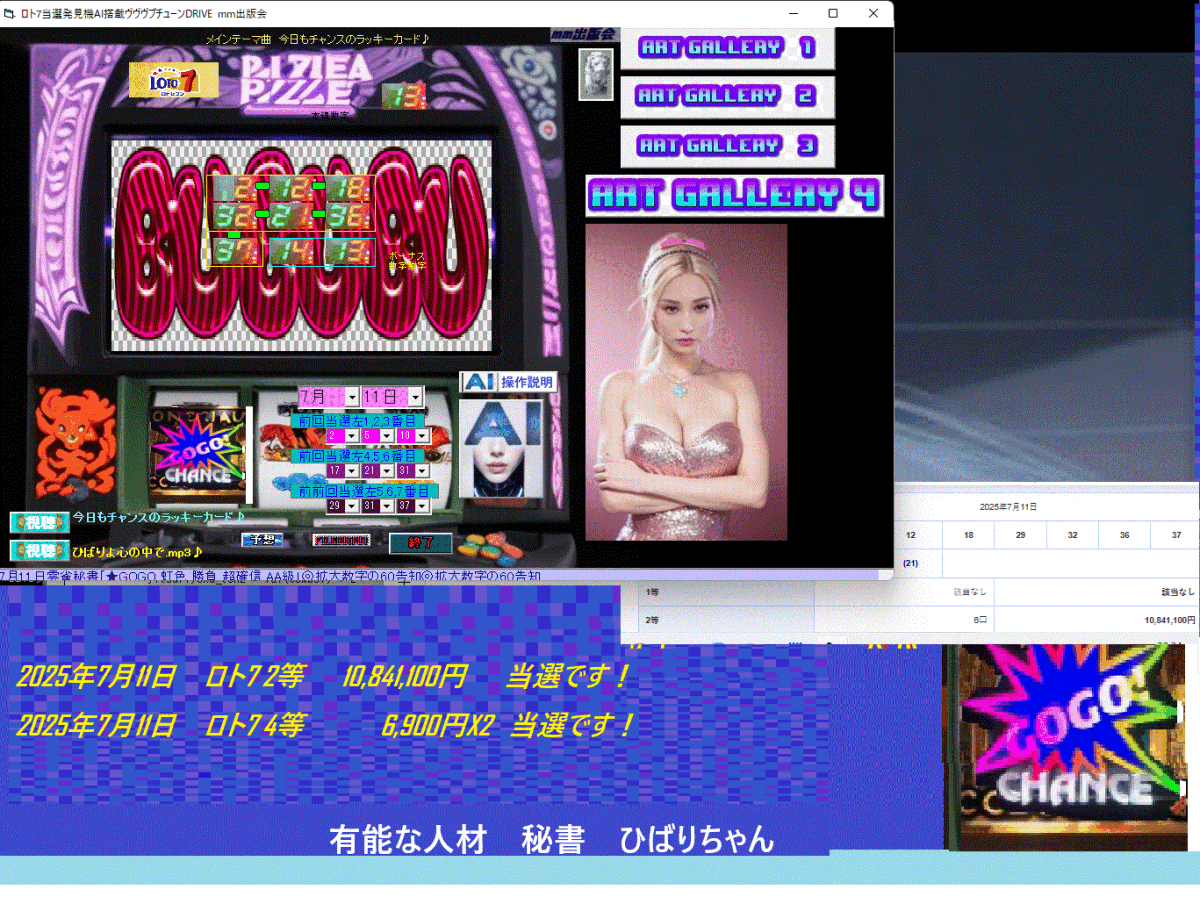Click the red 終了 exit button
Image resolution: width=1200 pixels, height=897 pixels.
click(420, 543)
